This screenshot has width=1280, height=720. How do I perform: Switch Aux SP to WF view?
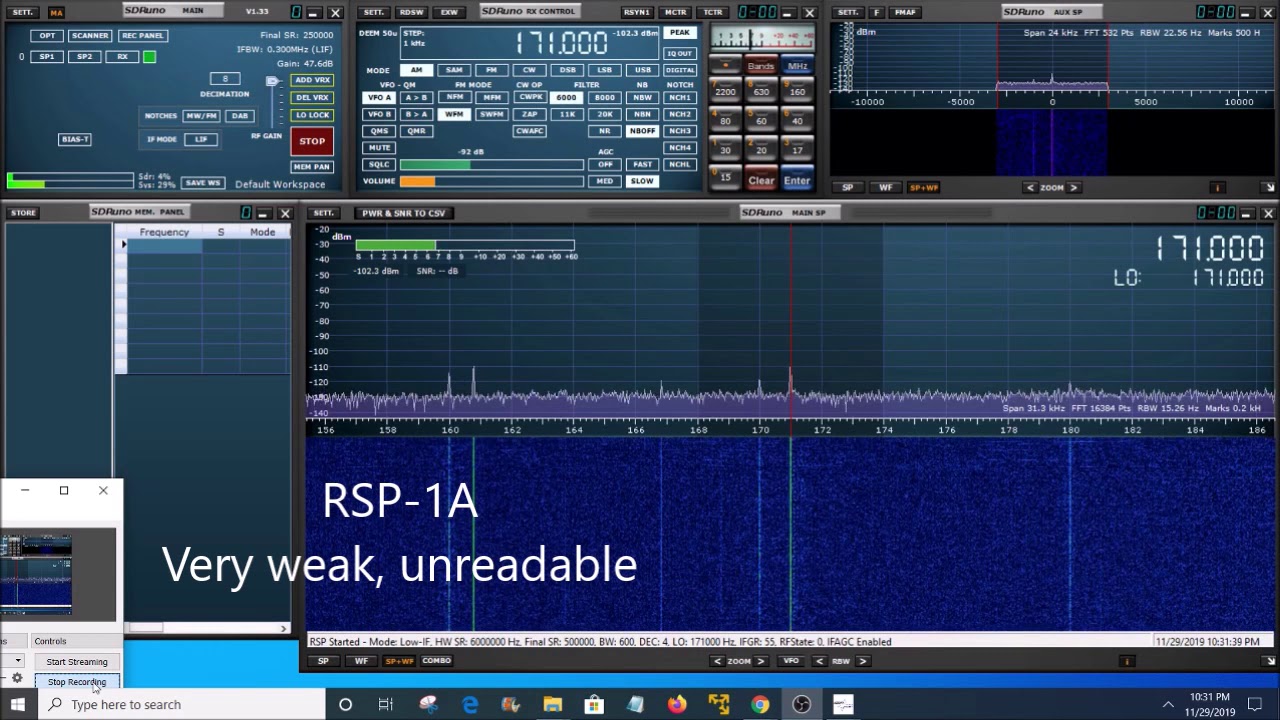[885, 188]
